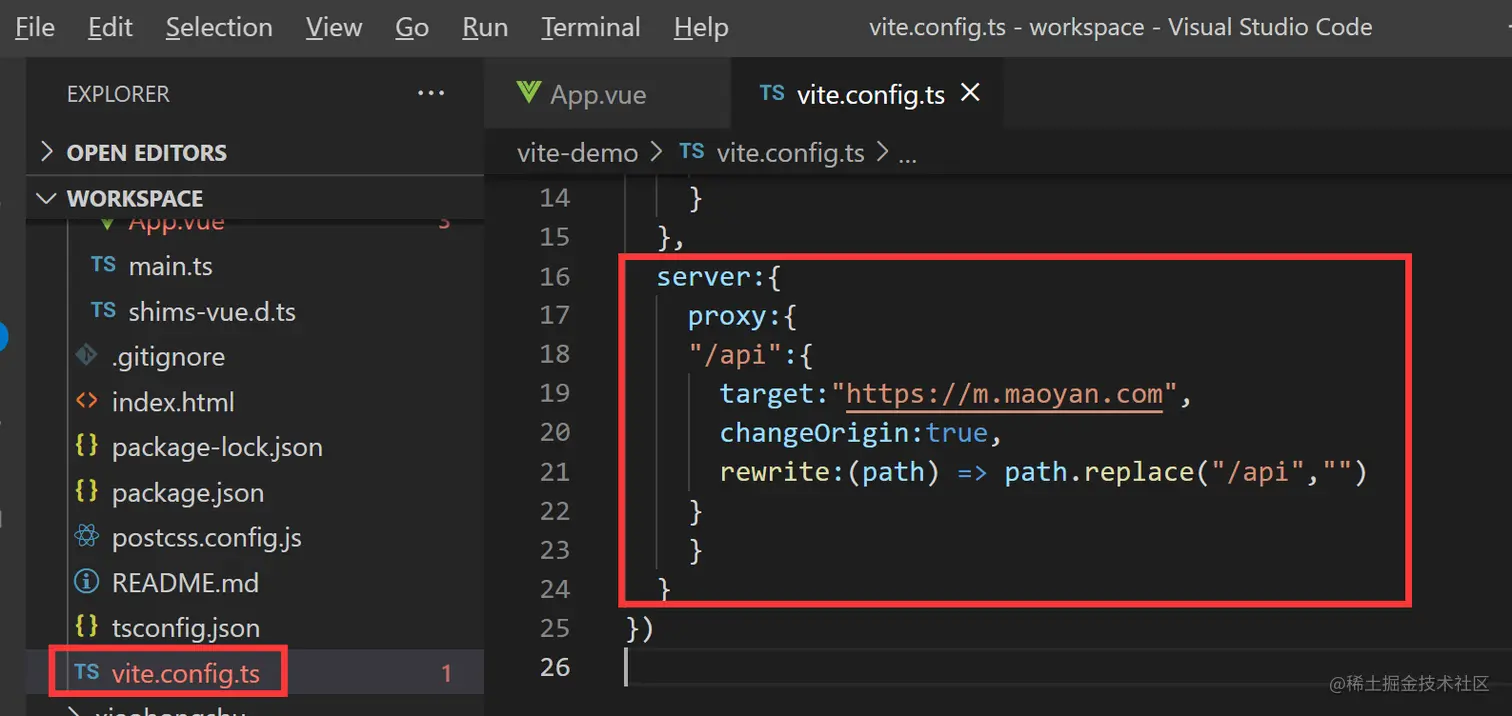Close the vite.config.ts tab
The width and height of the screenshot is (1512, 716).
[x=970, y=93]
